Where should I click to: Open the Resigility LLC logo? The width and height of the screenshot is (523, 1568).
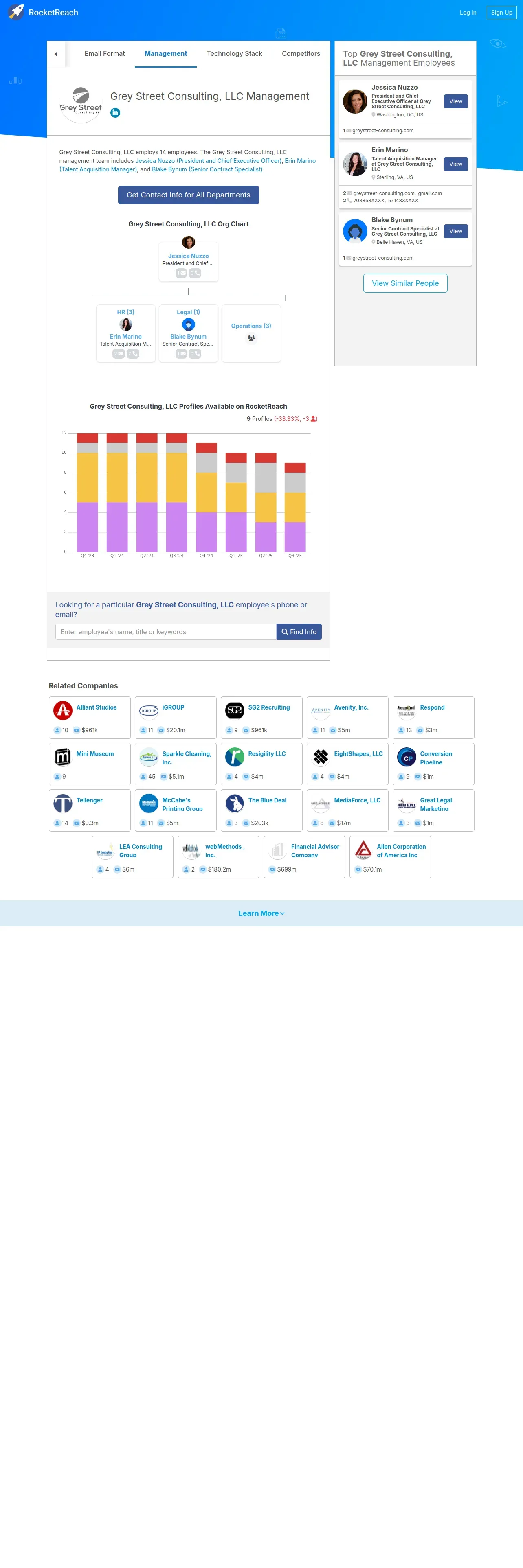click(x=235, y=757)
